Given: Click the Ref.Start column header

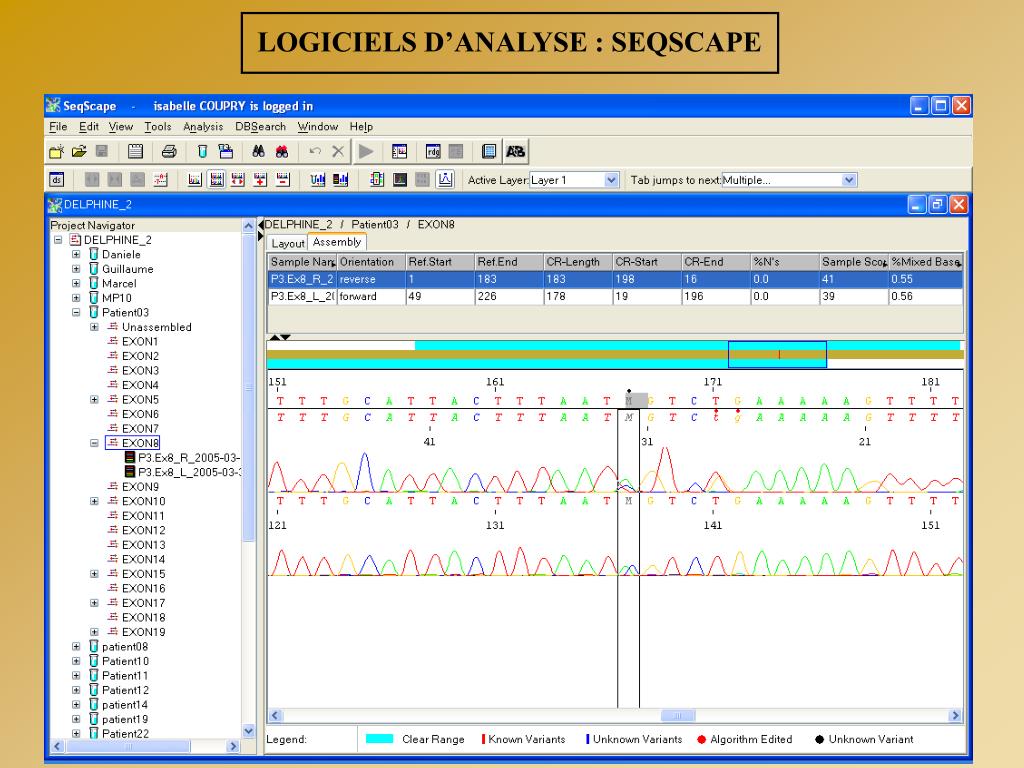Looking at the screenshot, I should [x=440, y=262].
